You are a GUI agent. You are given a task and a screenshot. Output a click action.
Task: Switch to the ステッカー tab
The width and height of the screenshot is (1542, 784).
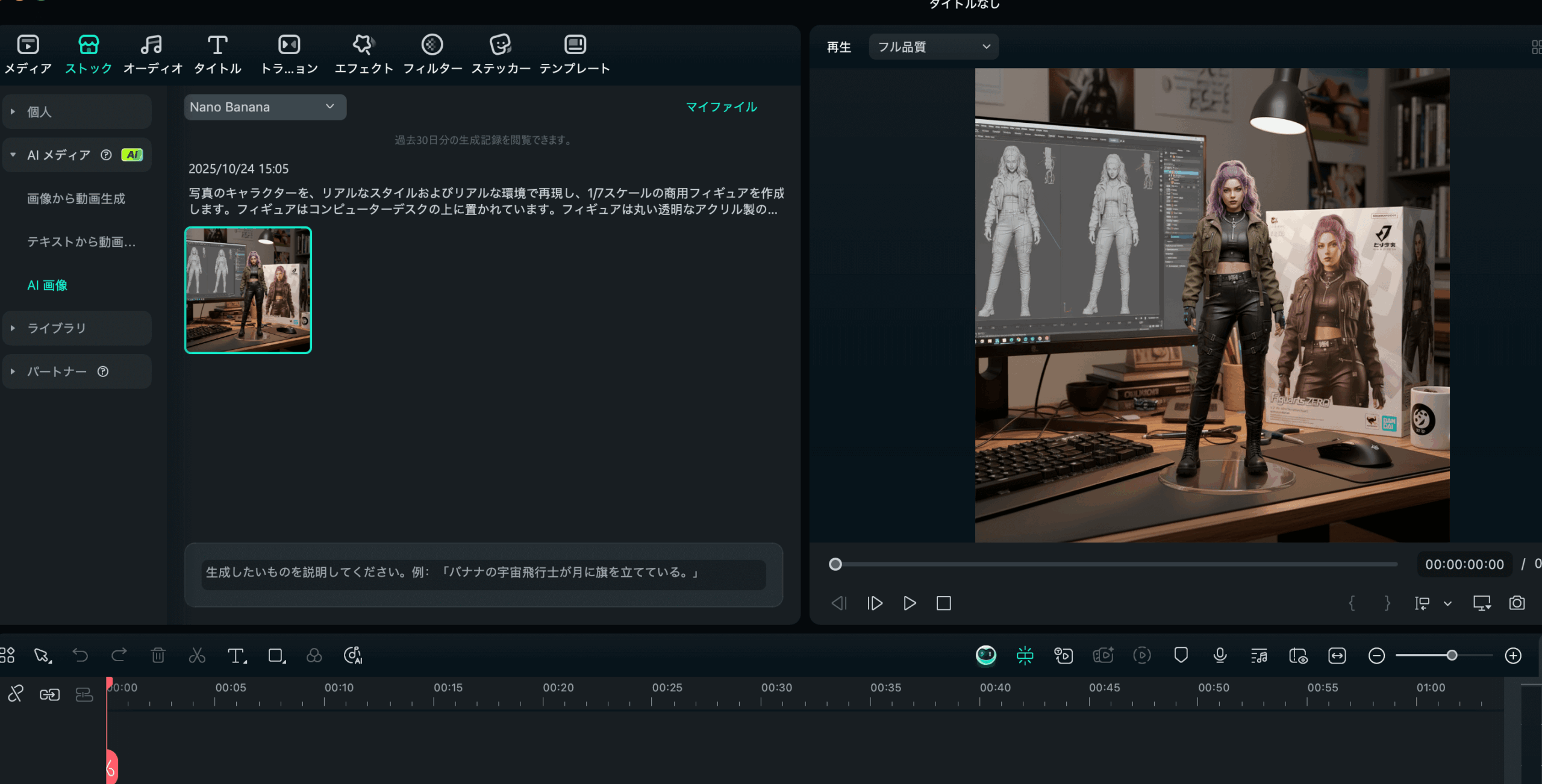coord(502,53)
